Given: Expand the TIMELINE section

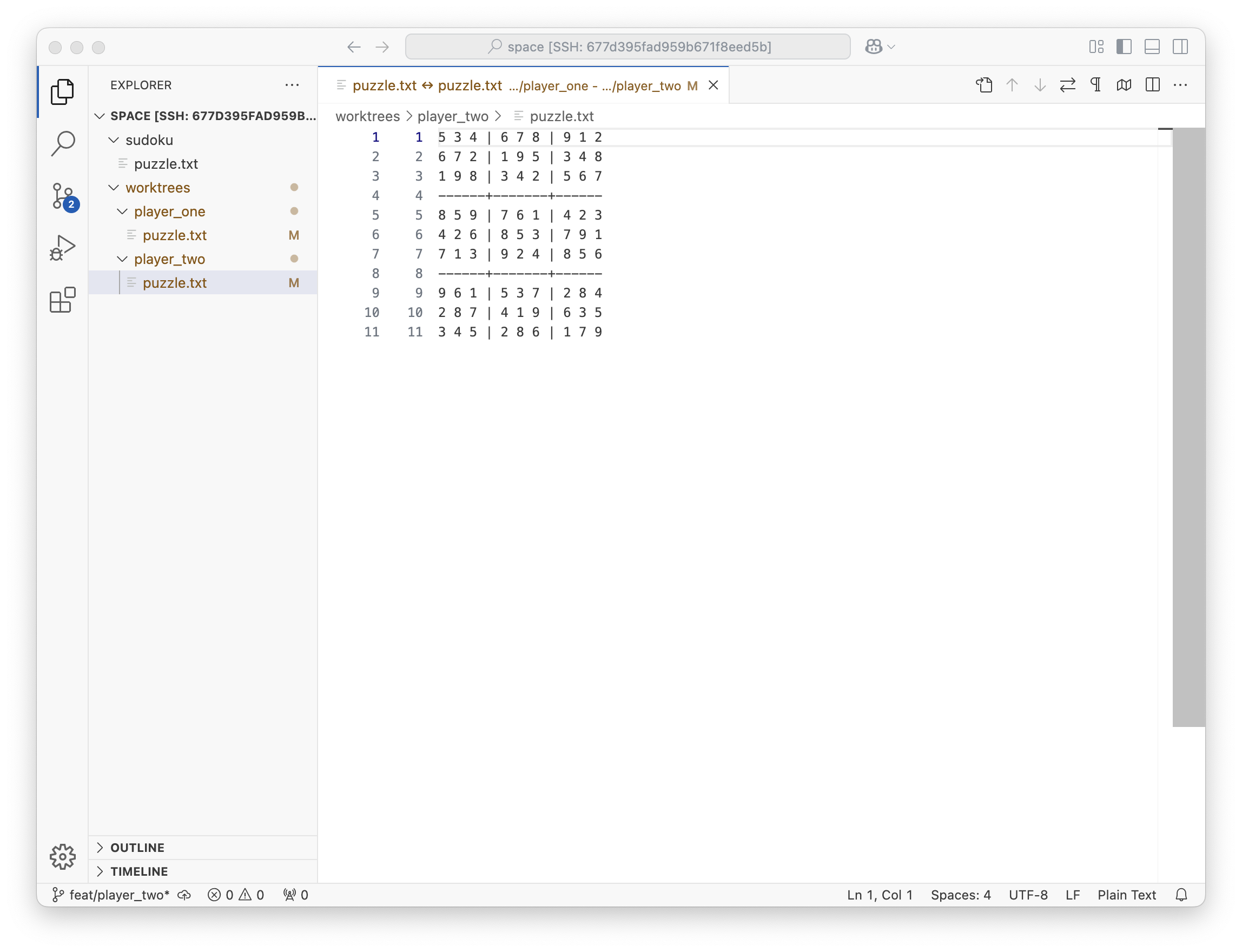Looking at the screenshot, I should tap(139, 871).
